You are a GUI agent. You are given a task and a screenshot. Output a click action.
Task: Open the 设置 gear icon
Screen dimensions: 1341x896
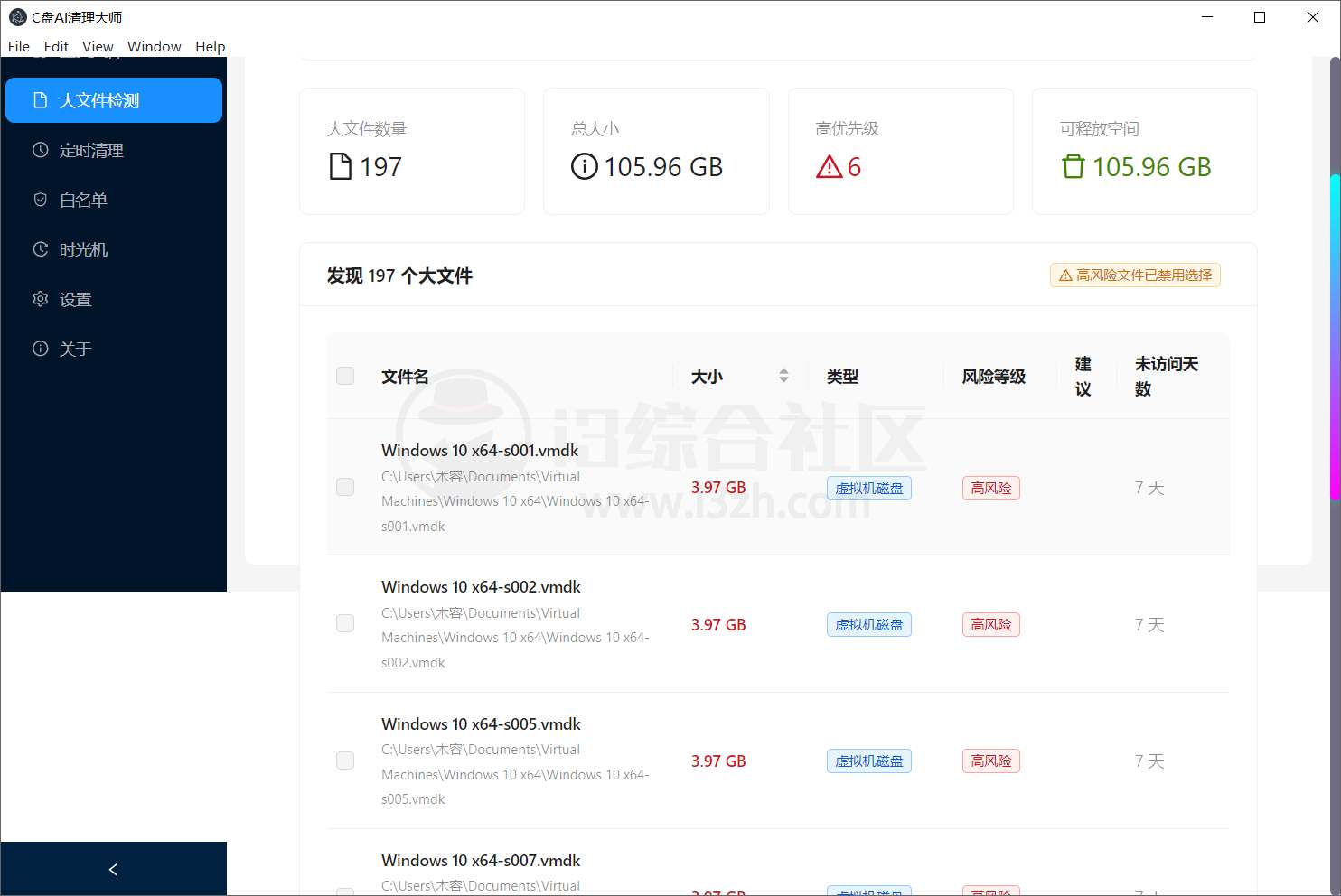39,299
